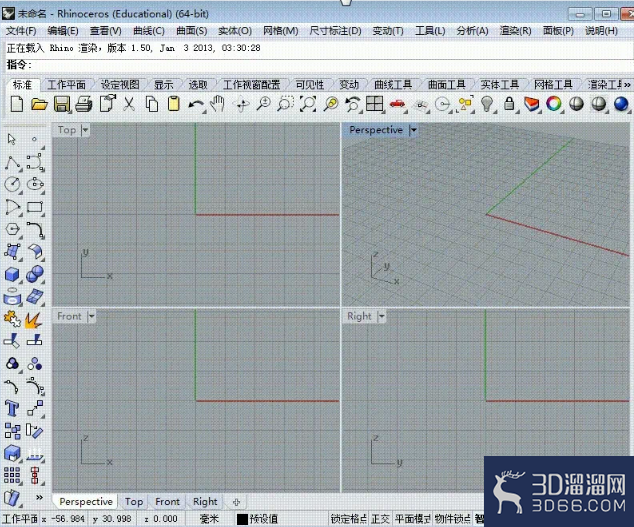Click the 指令 command input line
Image resolution: width=634 pixels, height=527 pixels.
coord(319,65)
